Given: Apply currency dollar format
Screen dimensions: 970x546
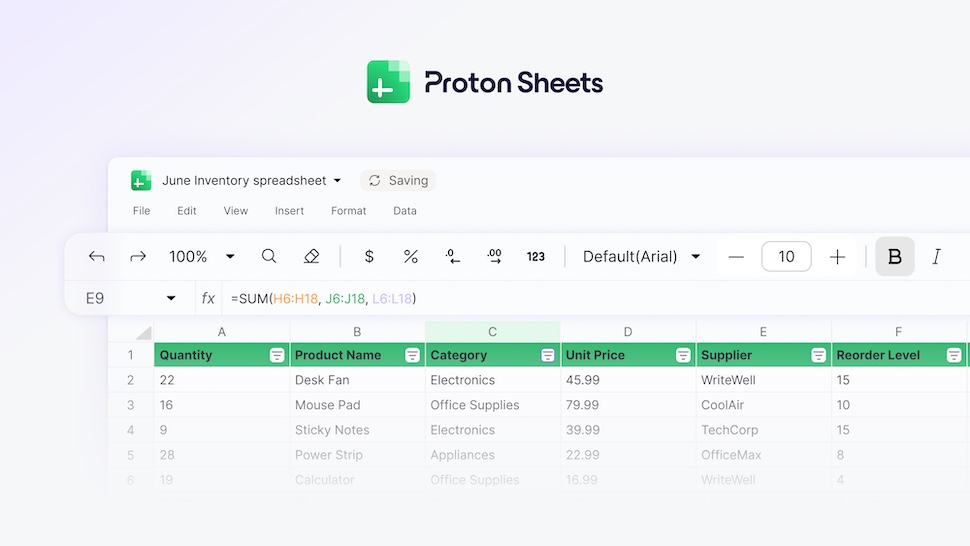Looking at the screenshot, I should point(369,257).
